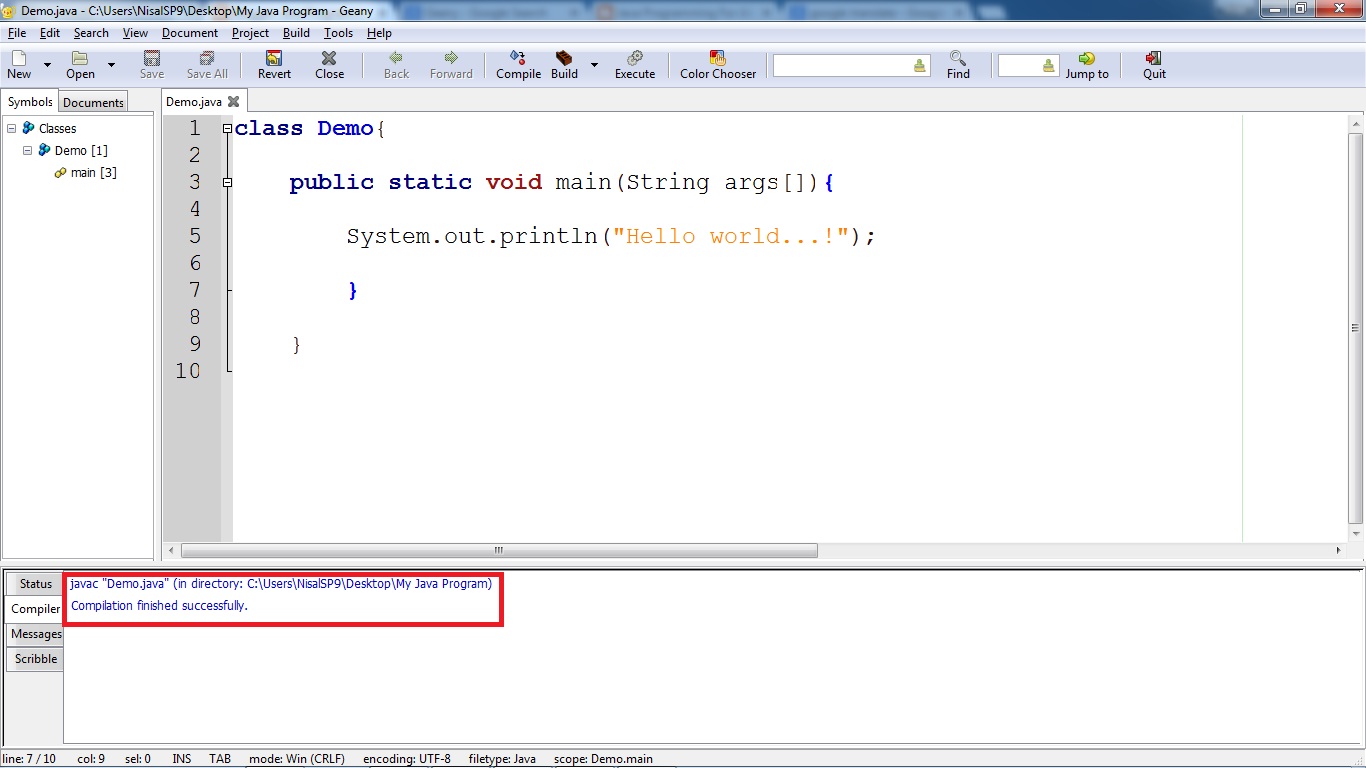Click line number 5 in margin
The image size is (1366, 768).
pyautogui.click(x=194, y=236)
